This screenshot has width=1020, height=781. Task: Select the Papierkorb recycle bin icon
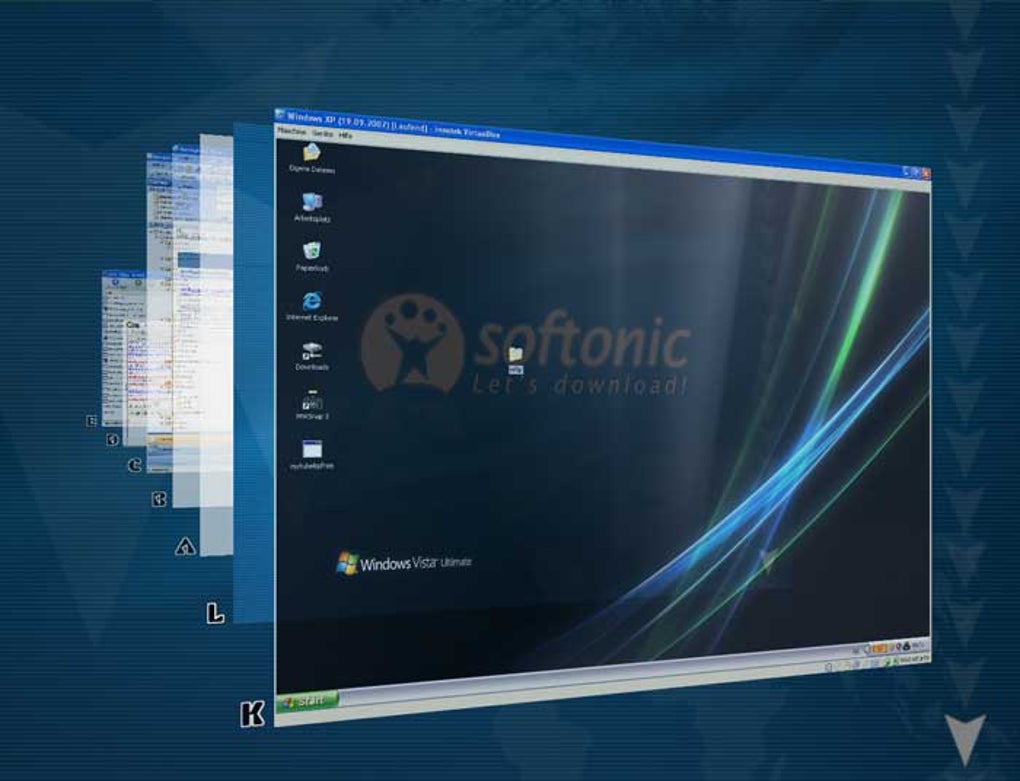(312, 257)
